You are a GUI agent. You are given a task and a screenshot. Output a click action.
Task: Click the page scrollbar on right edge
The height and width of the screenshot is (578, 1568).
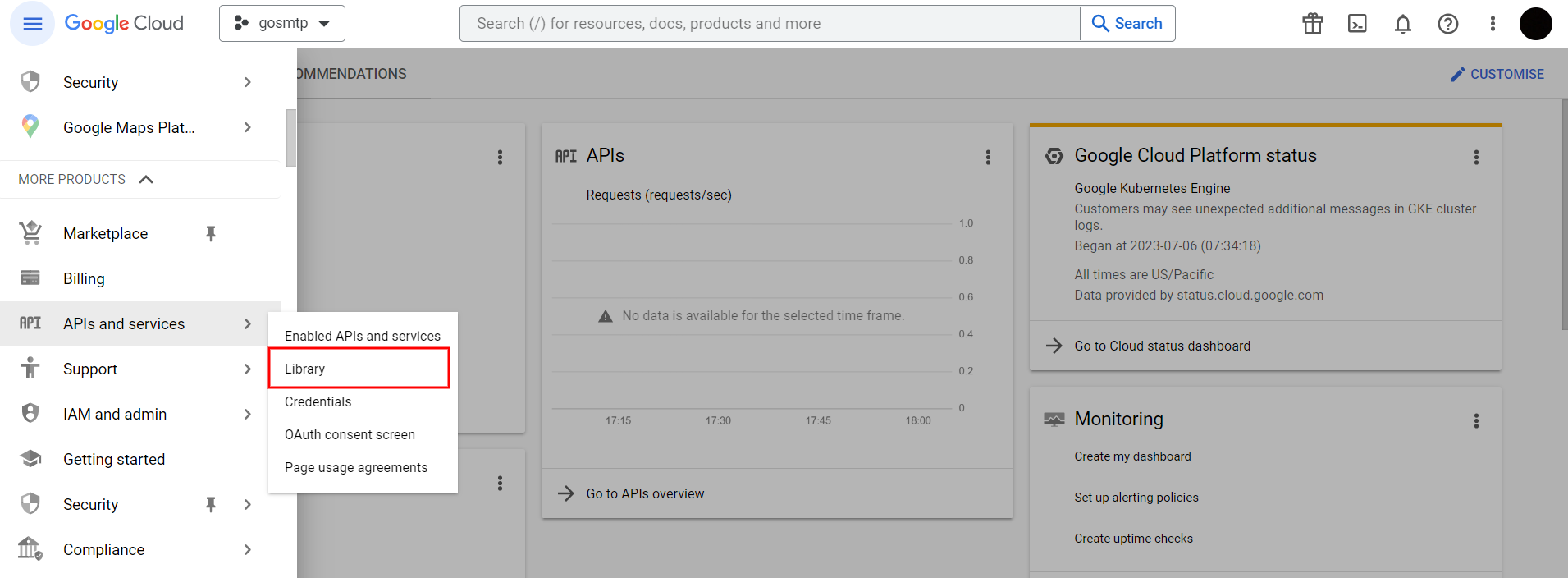coord(1564,213)
